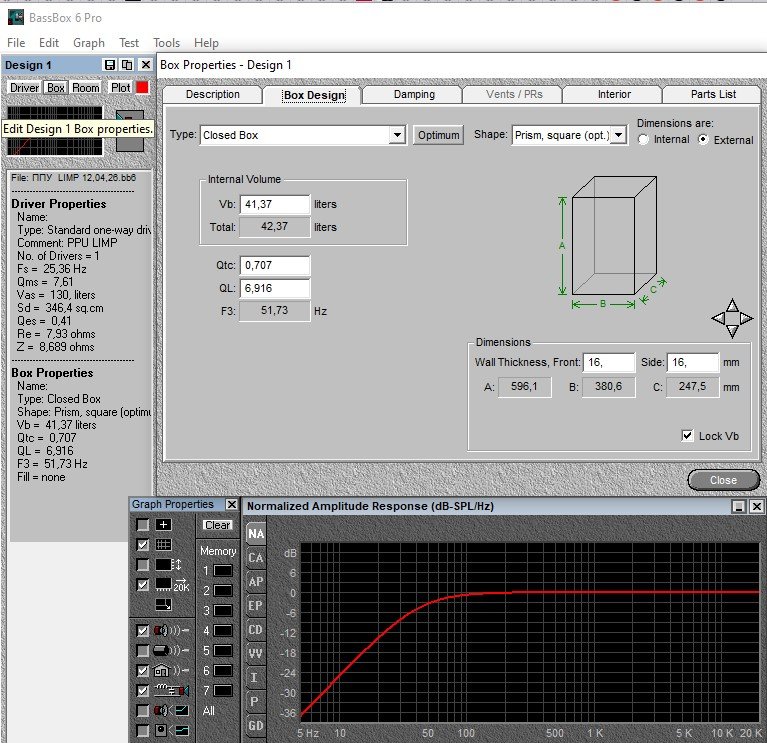Switch to the Damping tab
The height and width of the screenshot is (743, 767).
[x=413, y=95]
